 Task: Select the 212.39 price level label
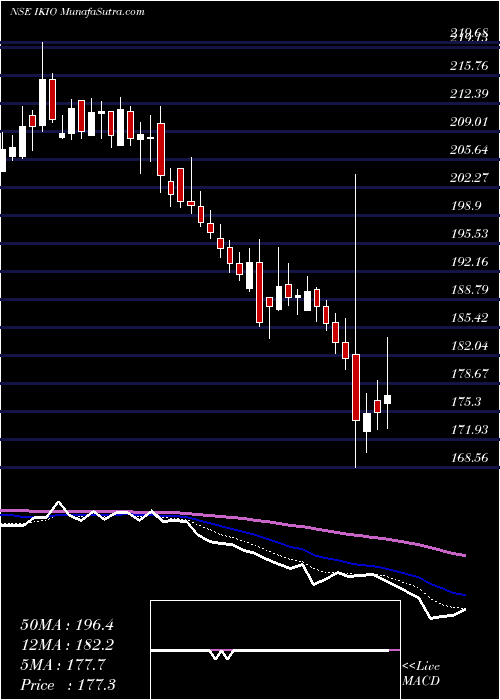click(x=468, y=94)
